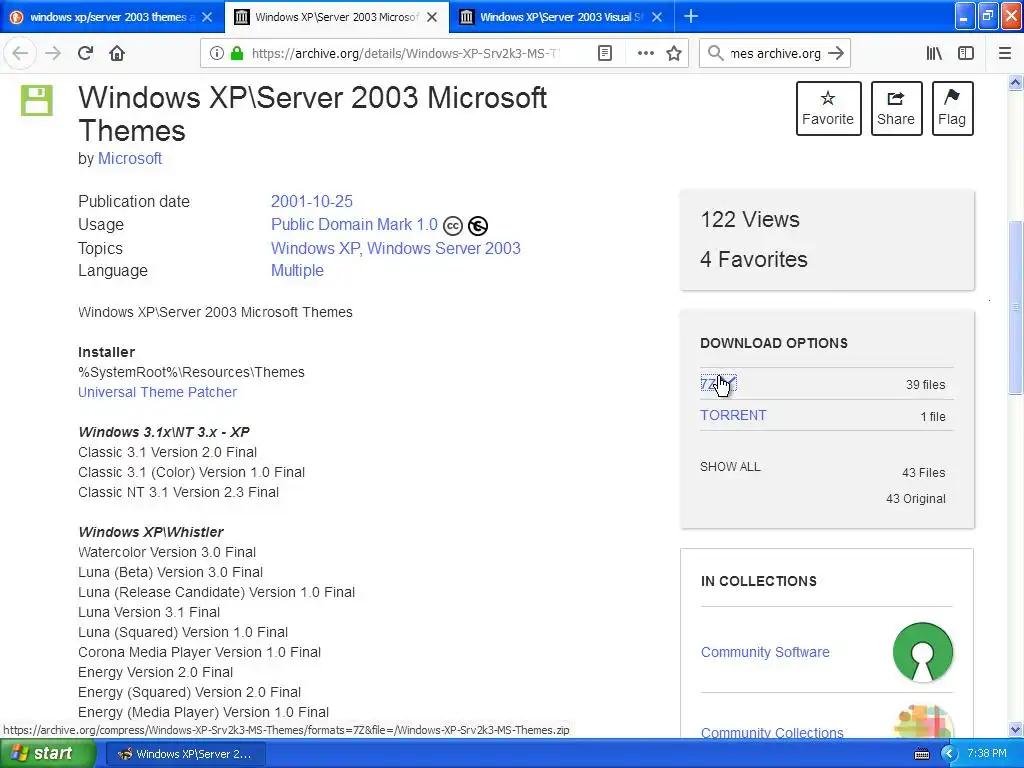Click the '%SystemRoot%\Resources\Themes' path text

(191, 372)
